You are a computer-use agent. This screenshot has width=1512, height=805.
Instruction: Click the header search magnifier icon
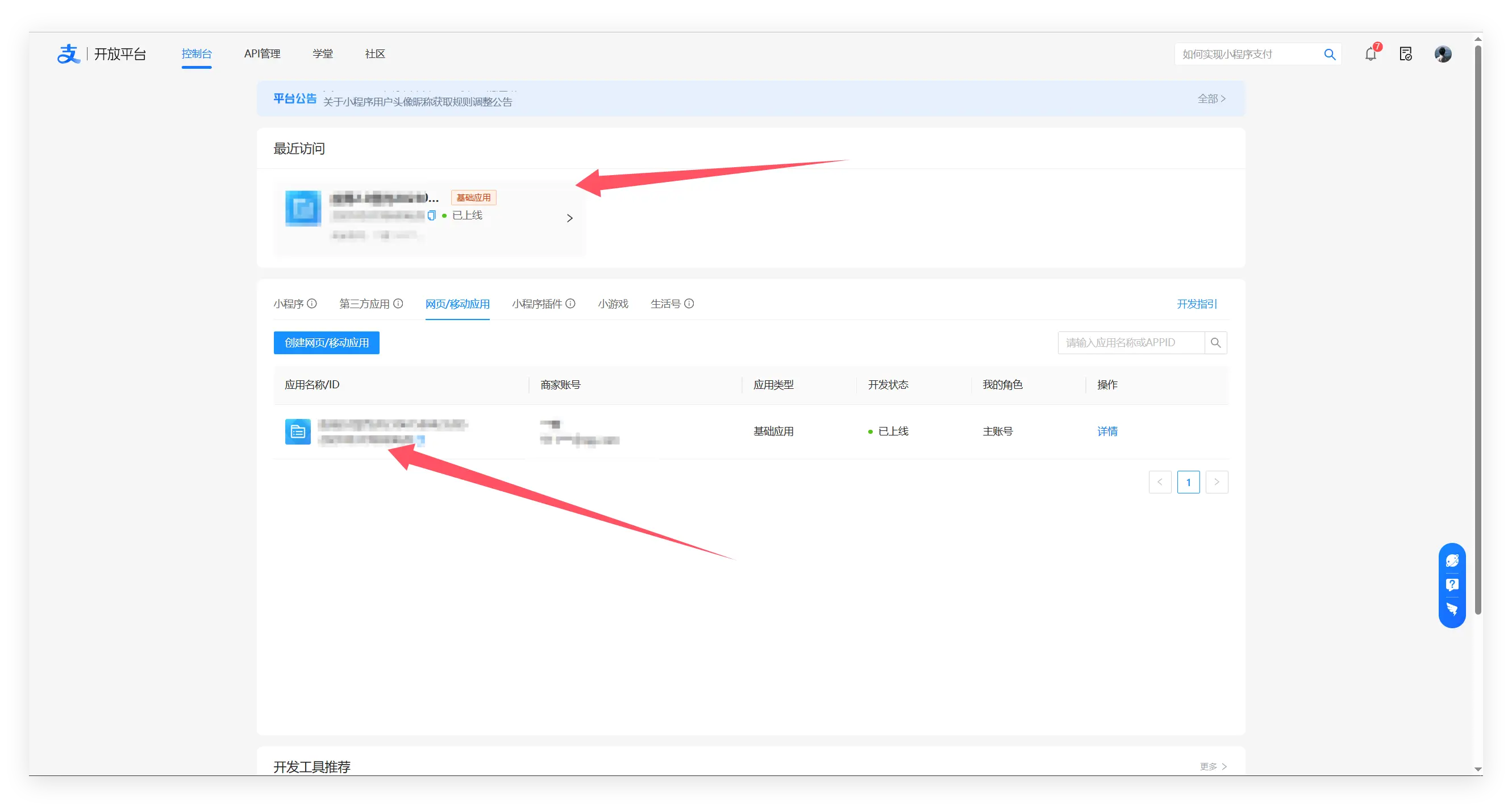[1330, 55]
